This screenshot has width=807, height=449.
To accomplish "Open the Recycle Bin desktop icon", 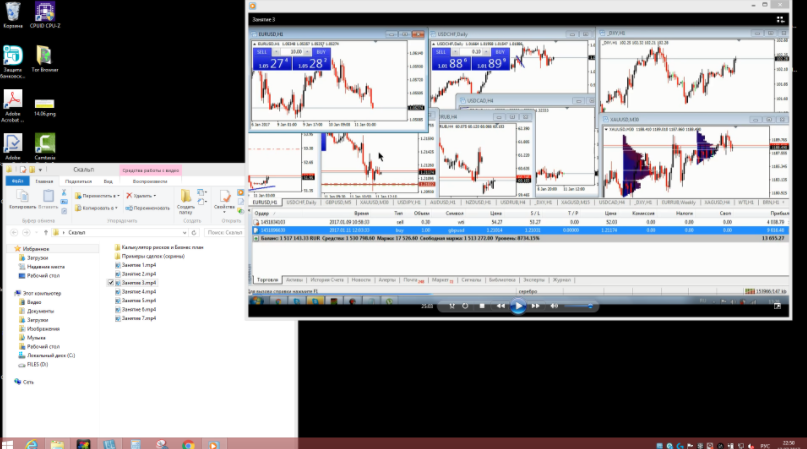I will [13, 15].
